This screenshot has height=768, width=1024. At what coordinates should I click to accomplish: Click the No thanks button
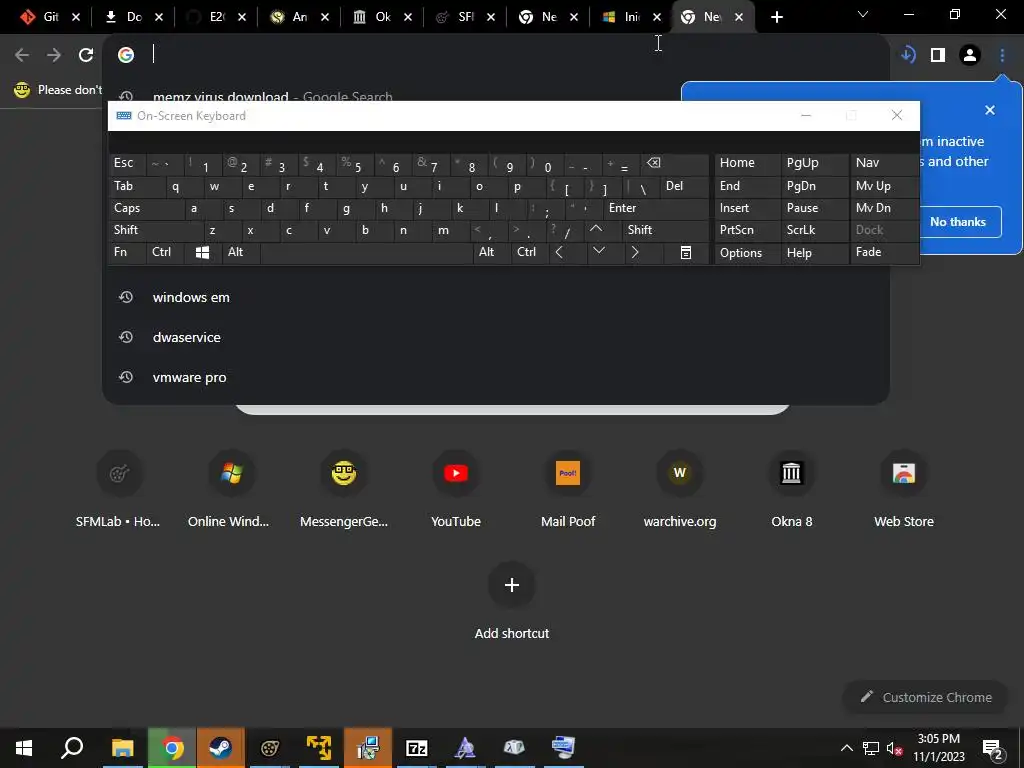[x=958, y=222]
